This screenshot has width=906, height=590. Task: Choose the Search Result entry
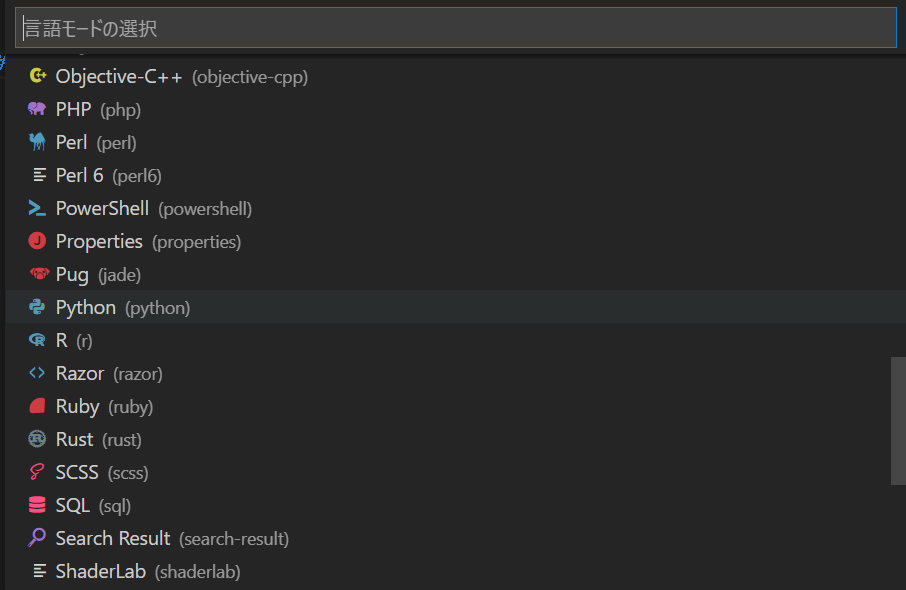(455, 537)
